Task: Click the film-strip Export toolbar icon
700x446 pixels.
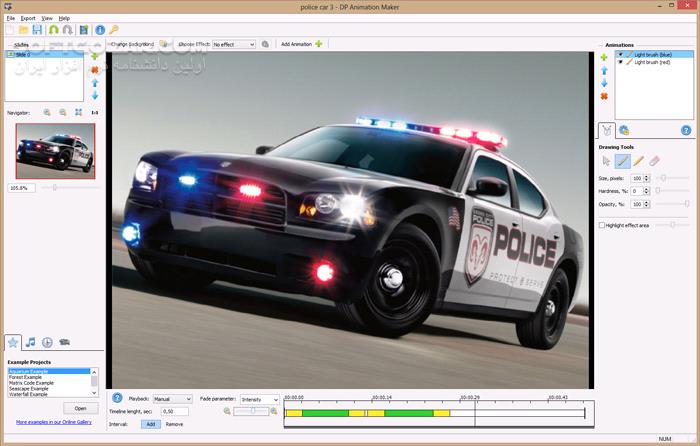Action: (84, 30)
